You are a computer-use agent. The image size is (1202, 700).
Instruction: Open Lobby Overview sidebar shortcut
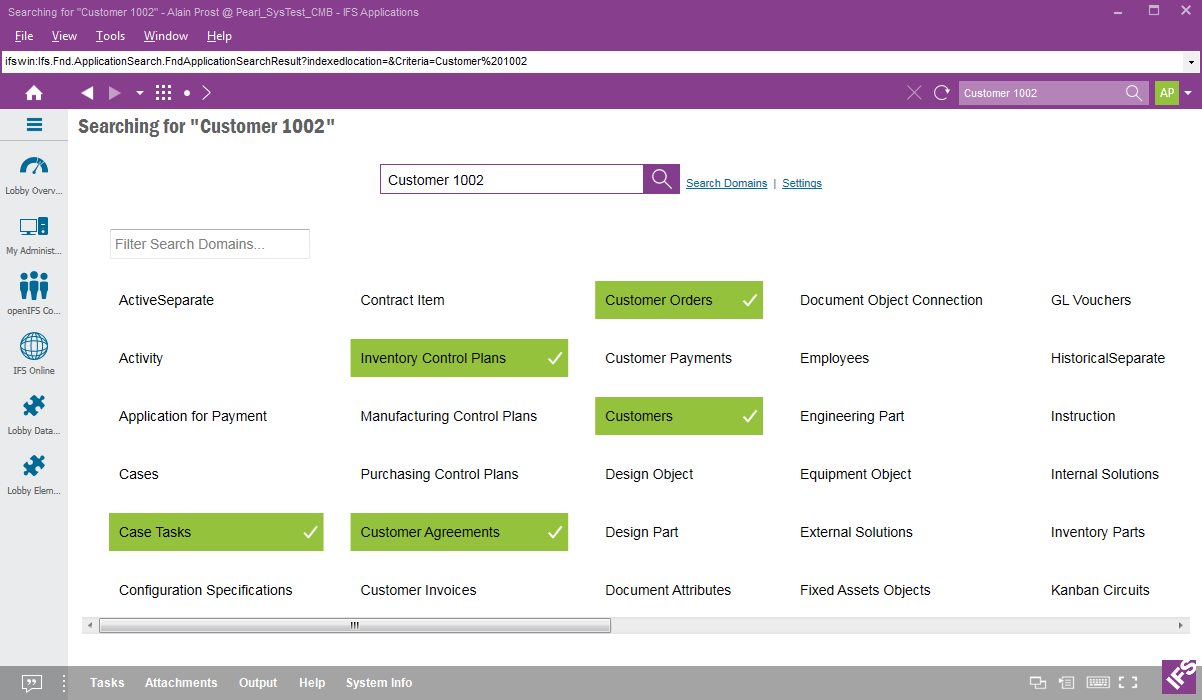click(x=34, y=174)
